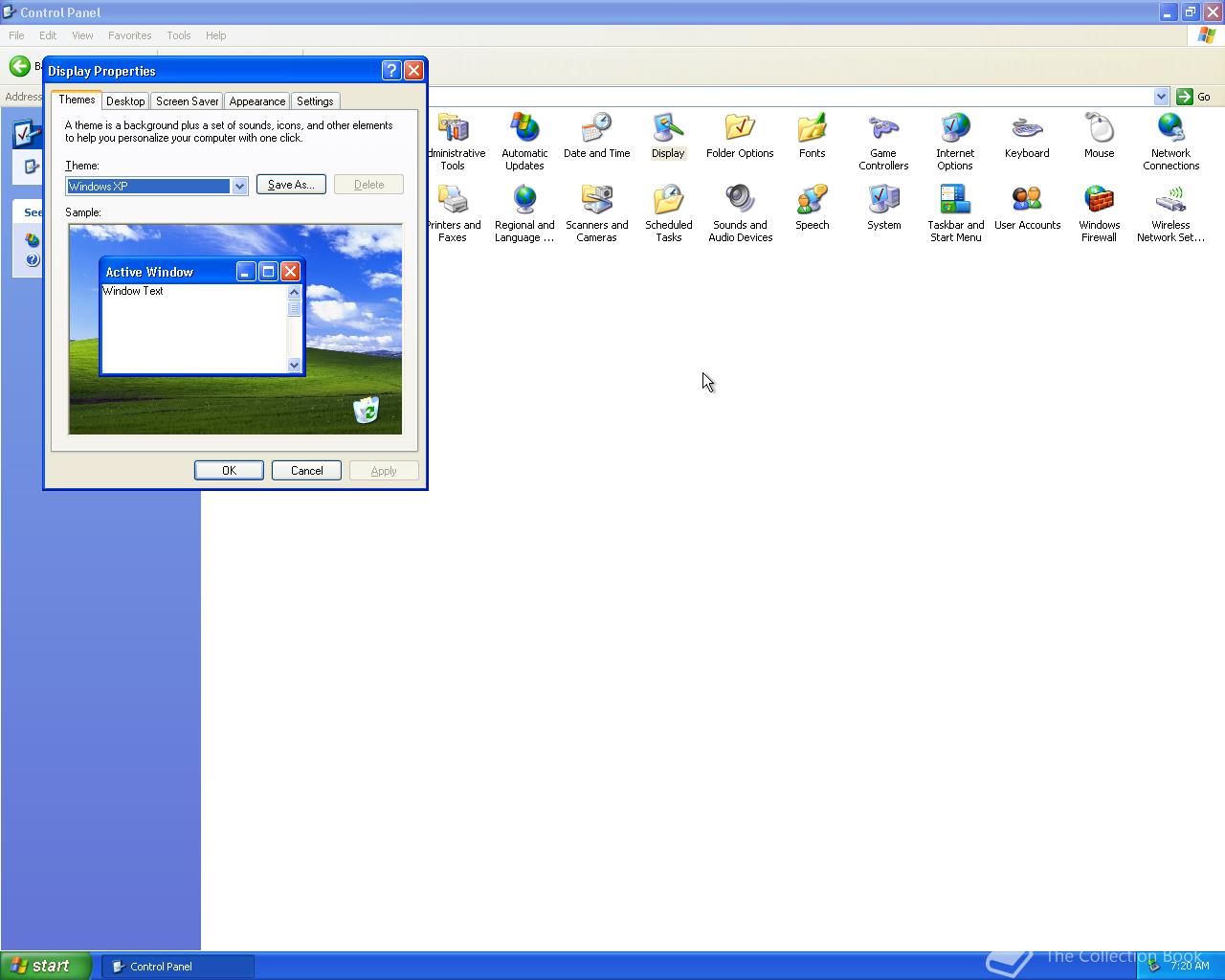Close the Display Properties dialog

point(413,70)
